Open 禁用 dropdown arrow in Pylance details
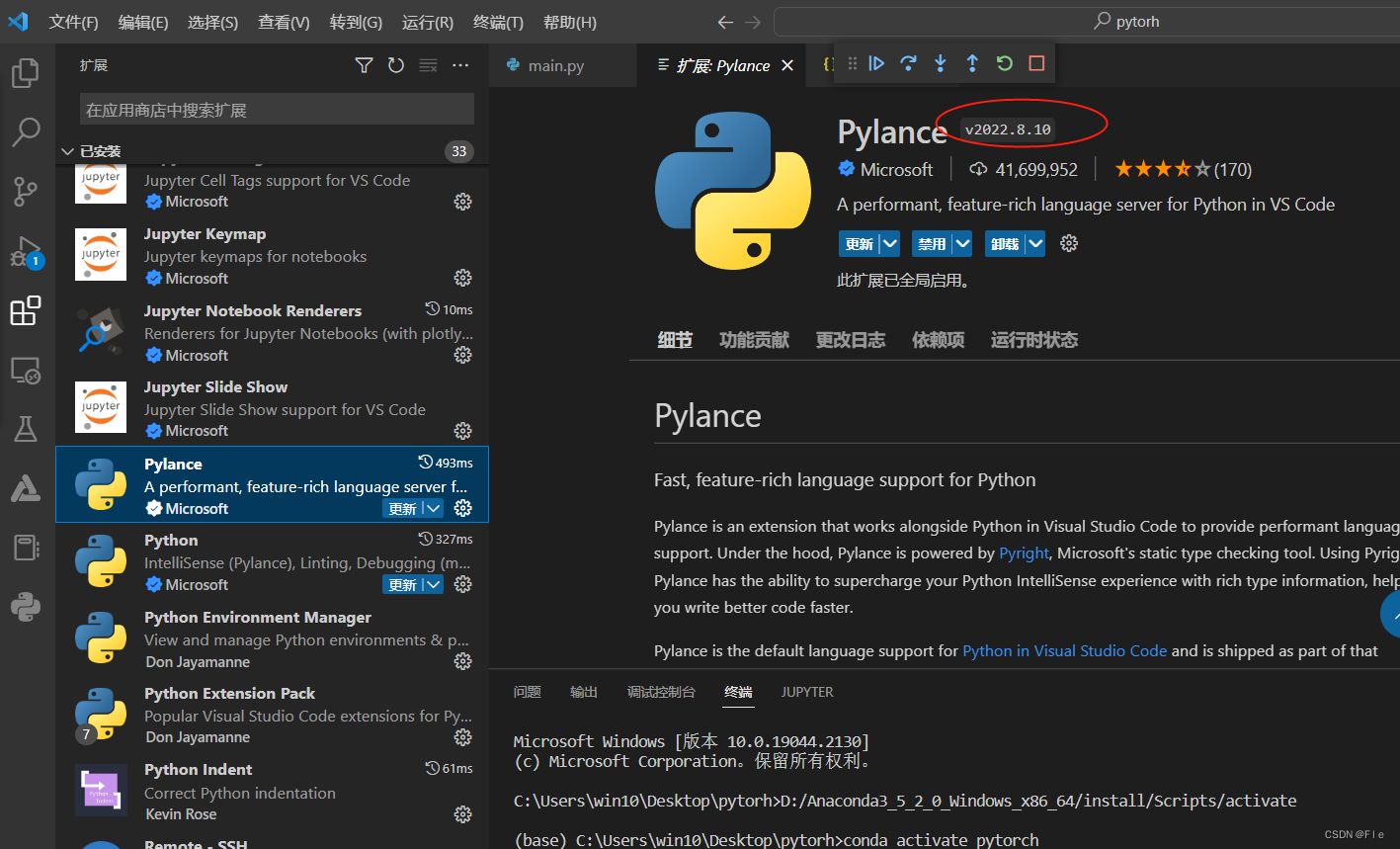Screen dimensions: 1400x849 [x=961, y=243]
